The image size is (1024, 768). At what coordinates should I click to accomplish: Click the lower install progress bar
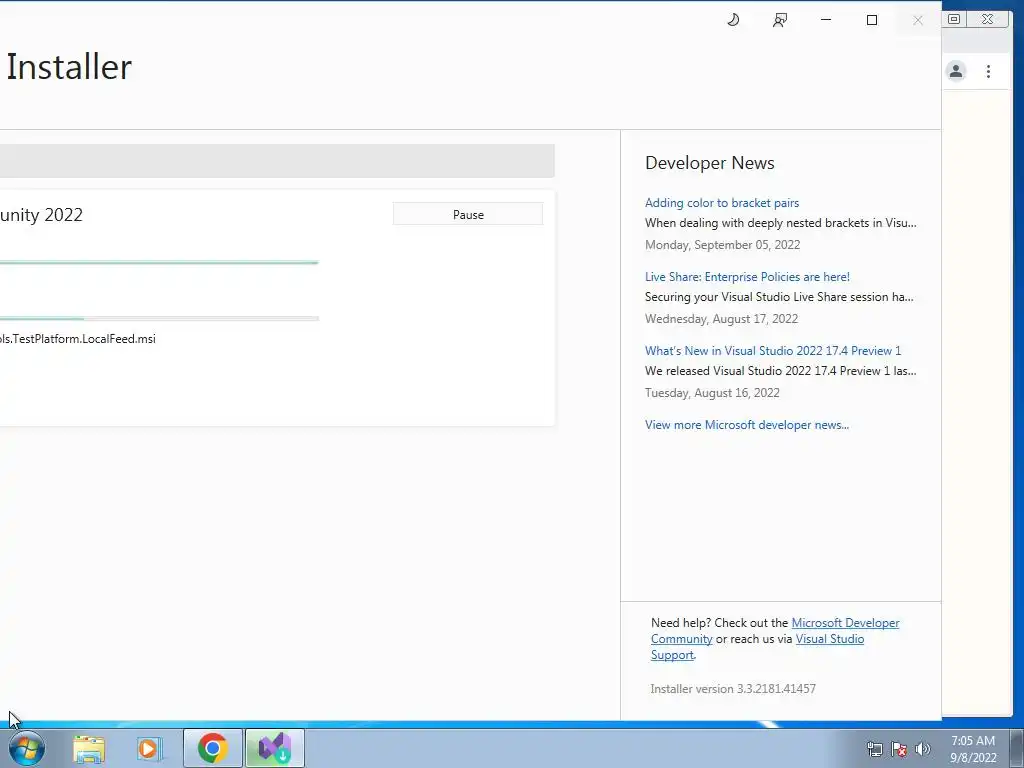(x=159, y=319)
